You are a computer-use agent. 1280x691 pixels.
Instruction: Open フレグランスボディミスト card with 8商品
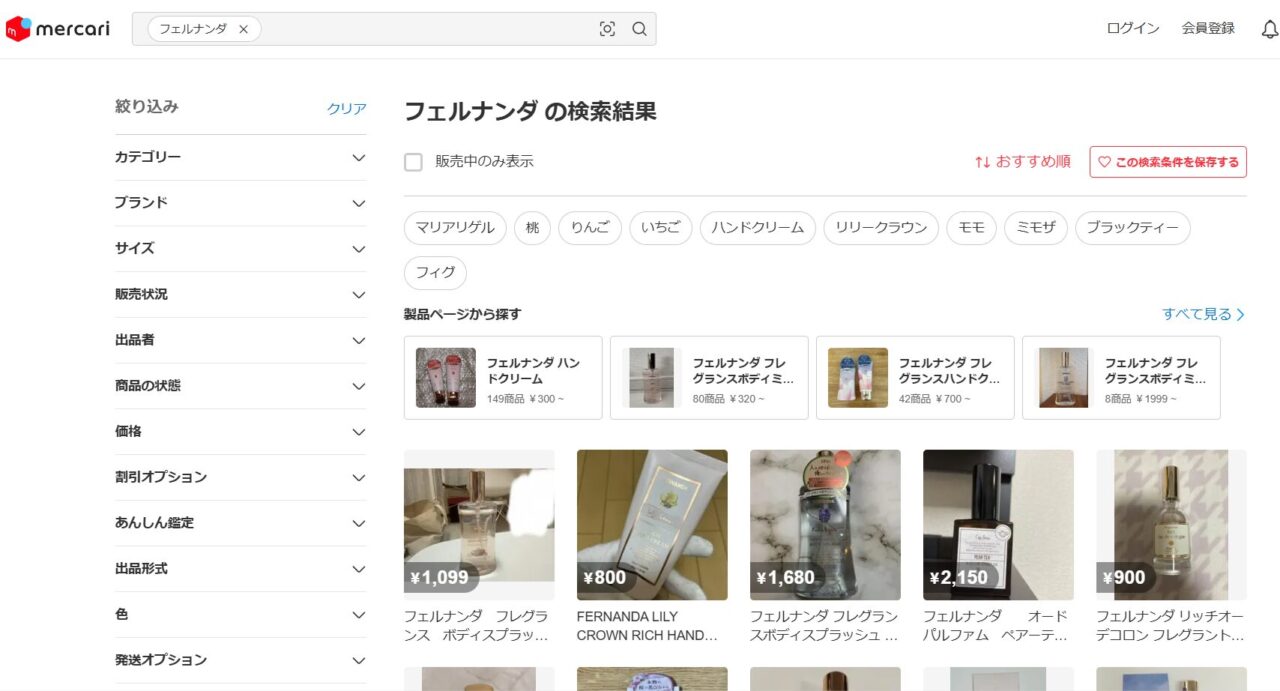[1121, 378]
